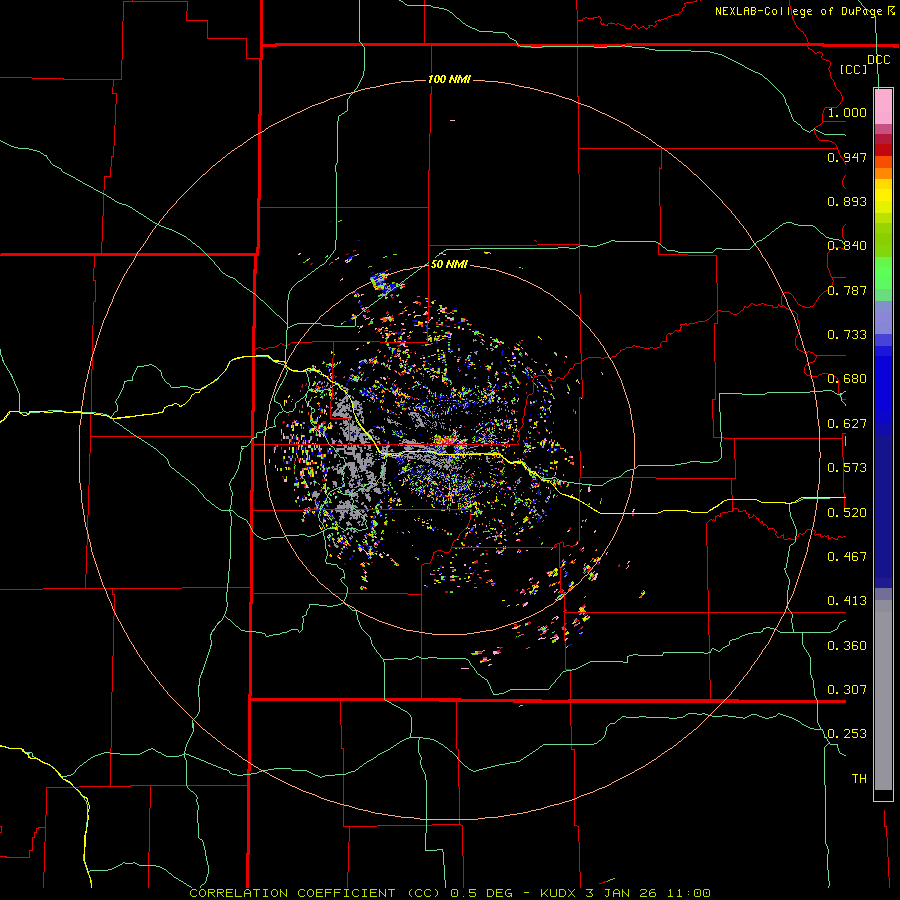Click the [CC] label near the color scale
Viewport: 900px width, 900px height.
853,69
